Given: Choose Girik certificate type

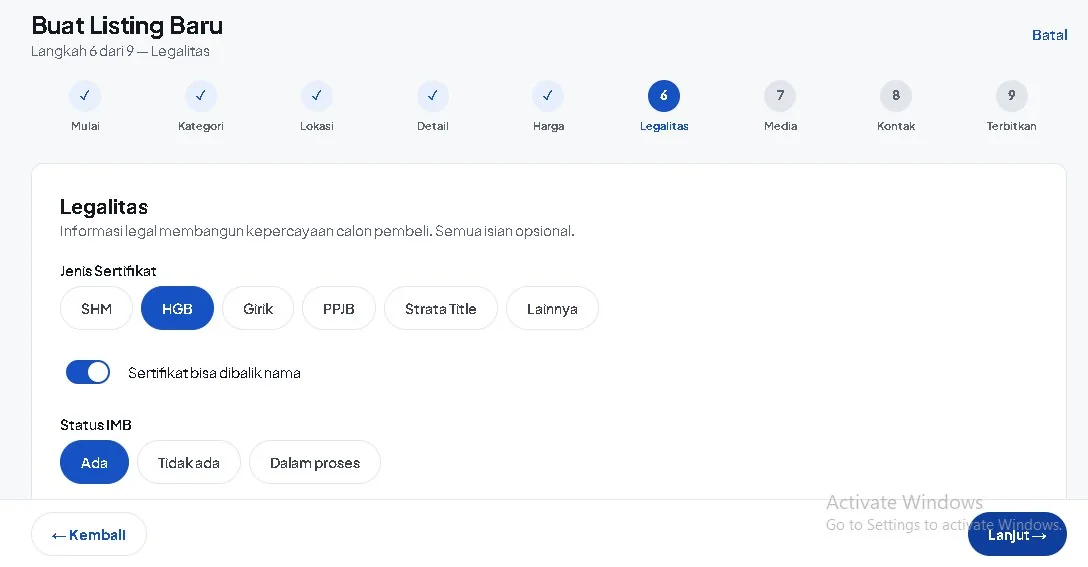Looking at the screenshot, I should (258, 308).
